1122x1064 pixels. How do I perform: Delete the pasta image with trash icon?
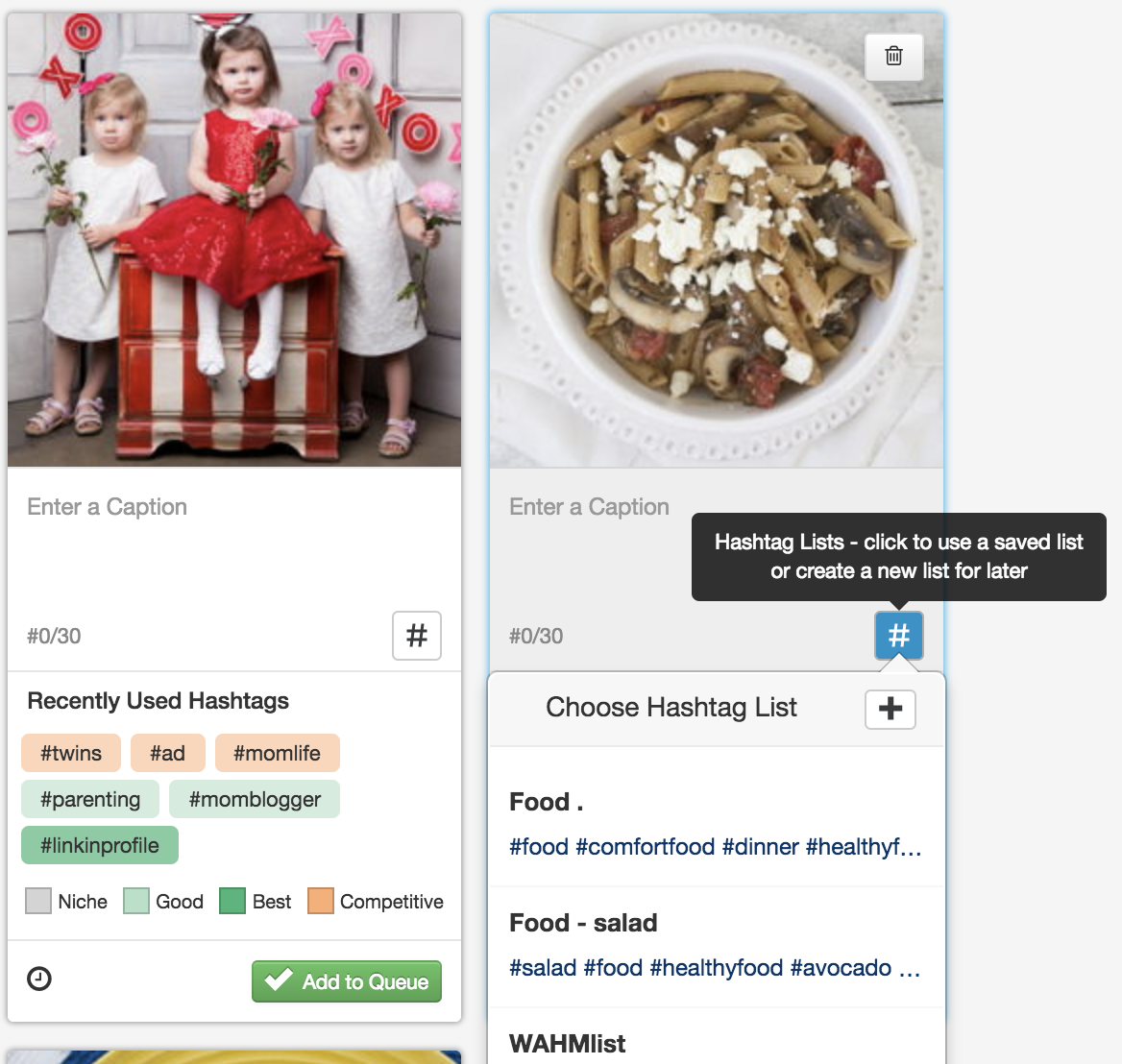[893, 57]
